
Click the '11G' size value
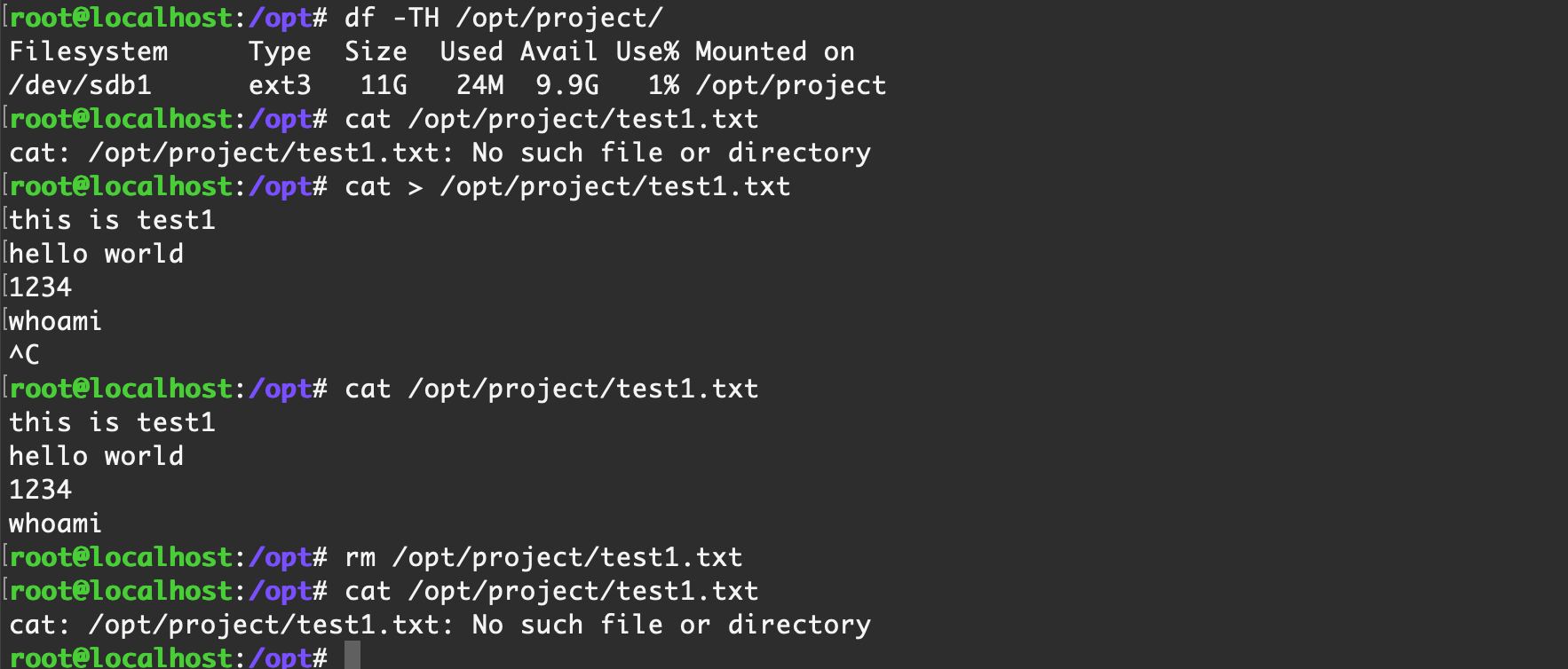[x=384, y=85]
